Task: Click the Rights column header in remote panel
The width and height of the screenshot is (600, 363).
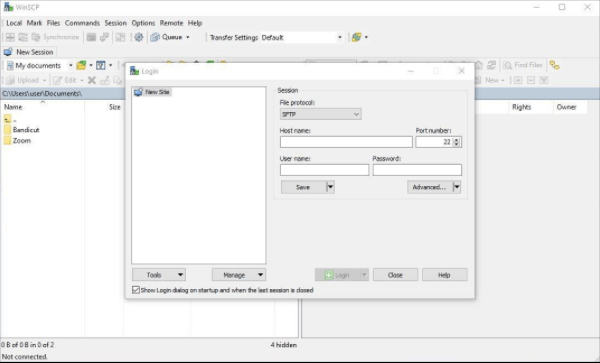Action: (x=530, y=107)
